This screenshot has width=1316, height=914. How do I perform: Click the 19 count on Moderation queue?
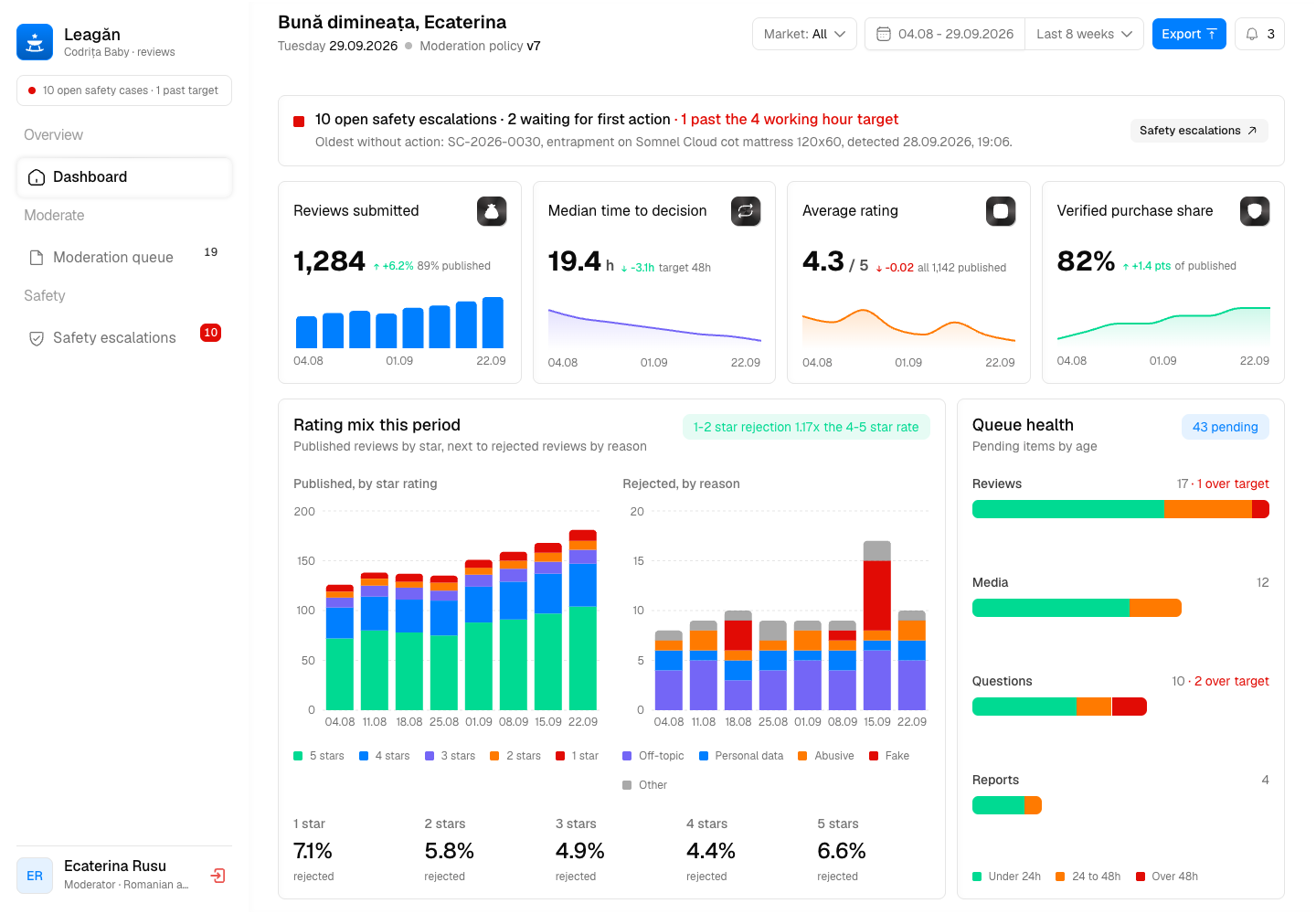[x=210, y=252]
